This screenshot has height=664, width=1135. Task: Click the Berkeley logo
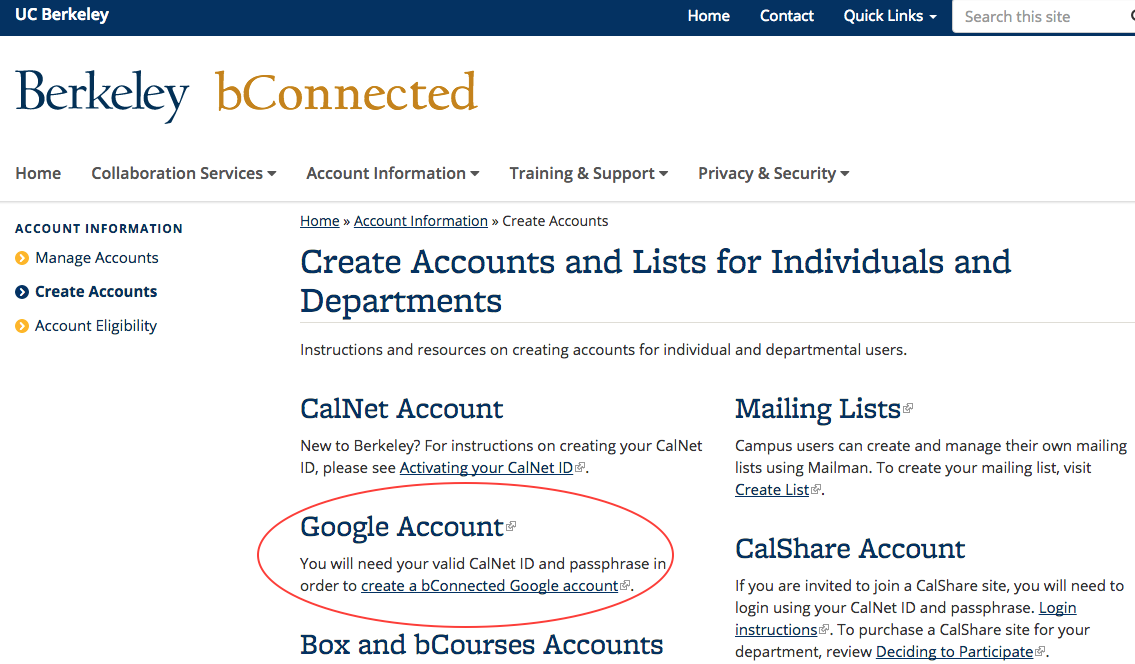pos(102,94)
